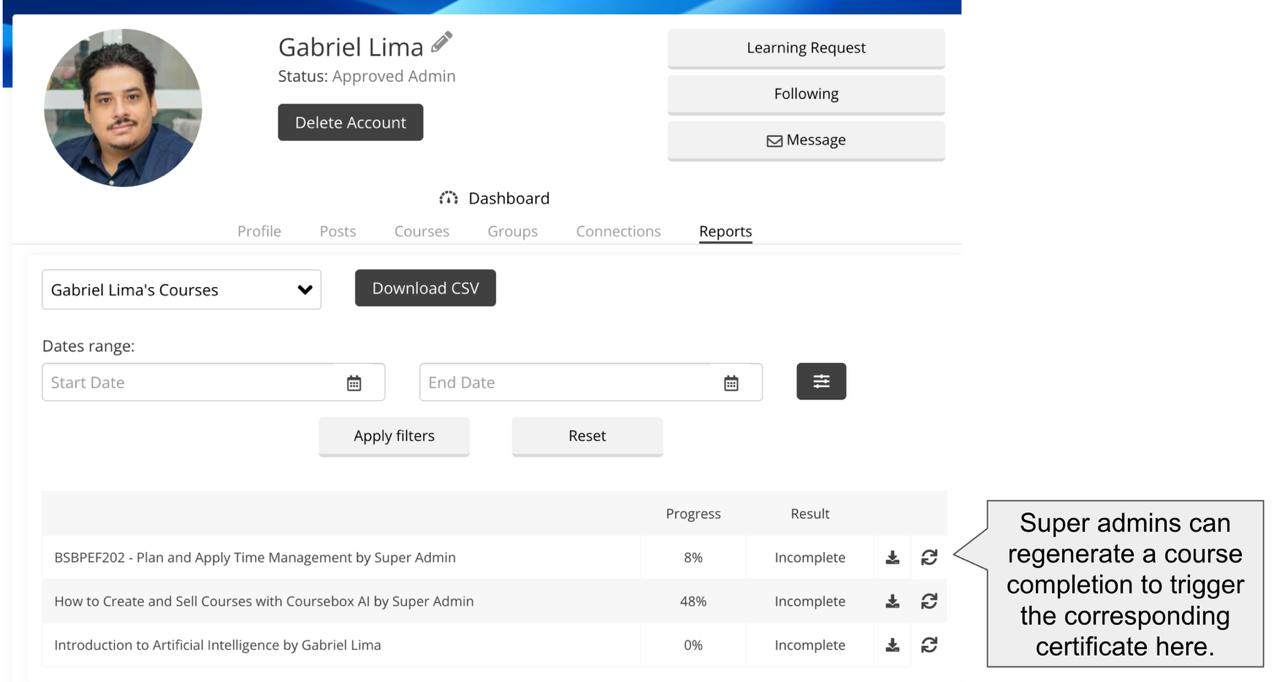Click the Apply filters button
1280x682 pixels.
coord(394,436)
